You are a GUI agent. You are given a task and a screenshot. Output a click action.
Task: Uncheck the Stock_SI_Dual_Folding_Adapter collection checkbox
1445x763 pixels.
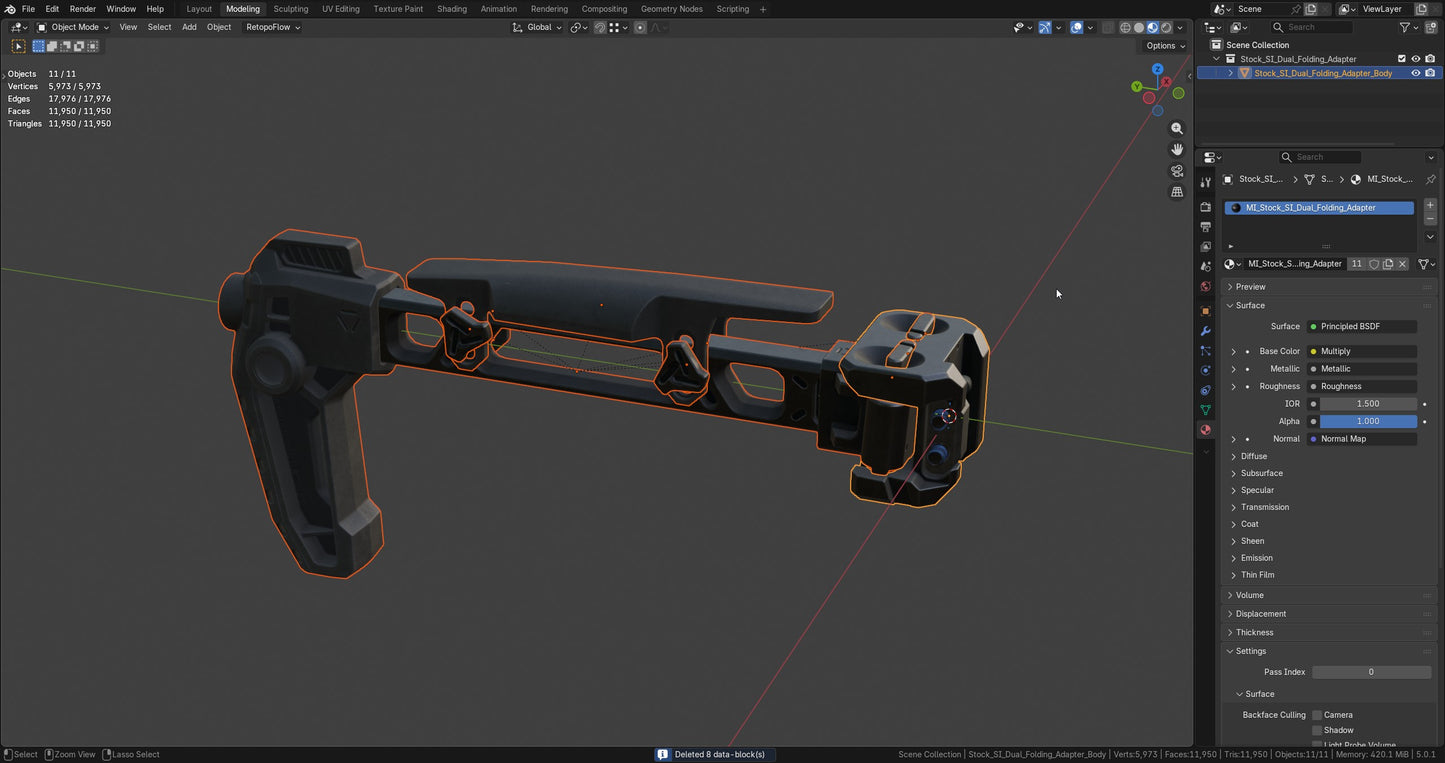[x=1401, y=58]
